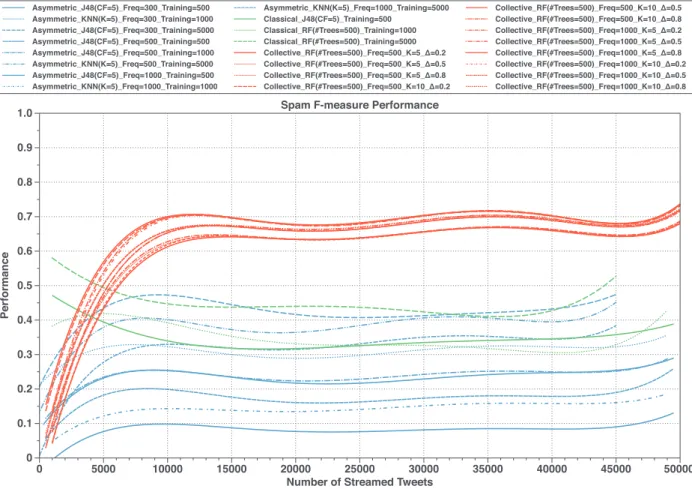The height and width of the screenshot is (489, 692).
Task: Click x-axis tick label 35000
Action: (x=488, y=469)
